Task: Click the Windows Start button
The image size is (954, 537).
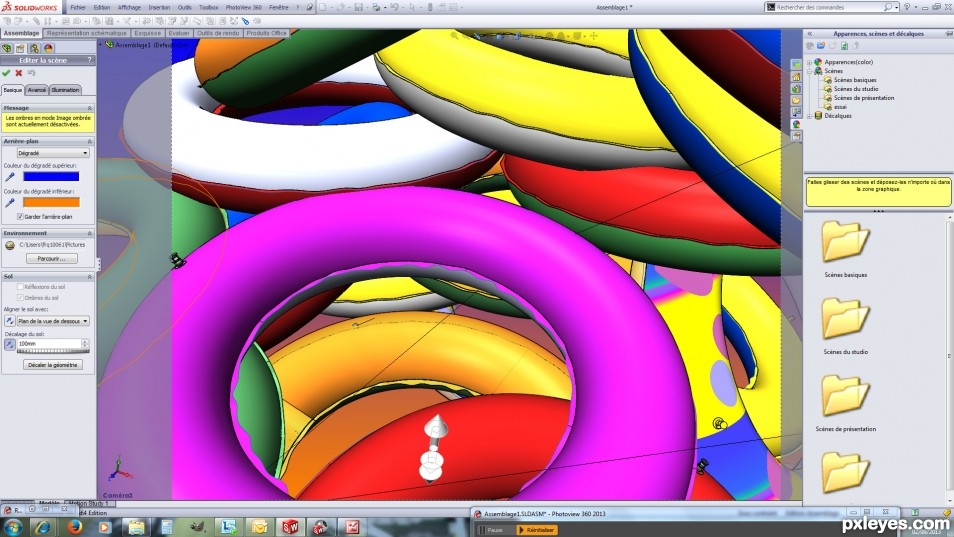Action: [13, 527]
